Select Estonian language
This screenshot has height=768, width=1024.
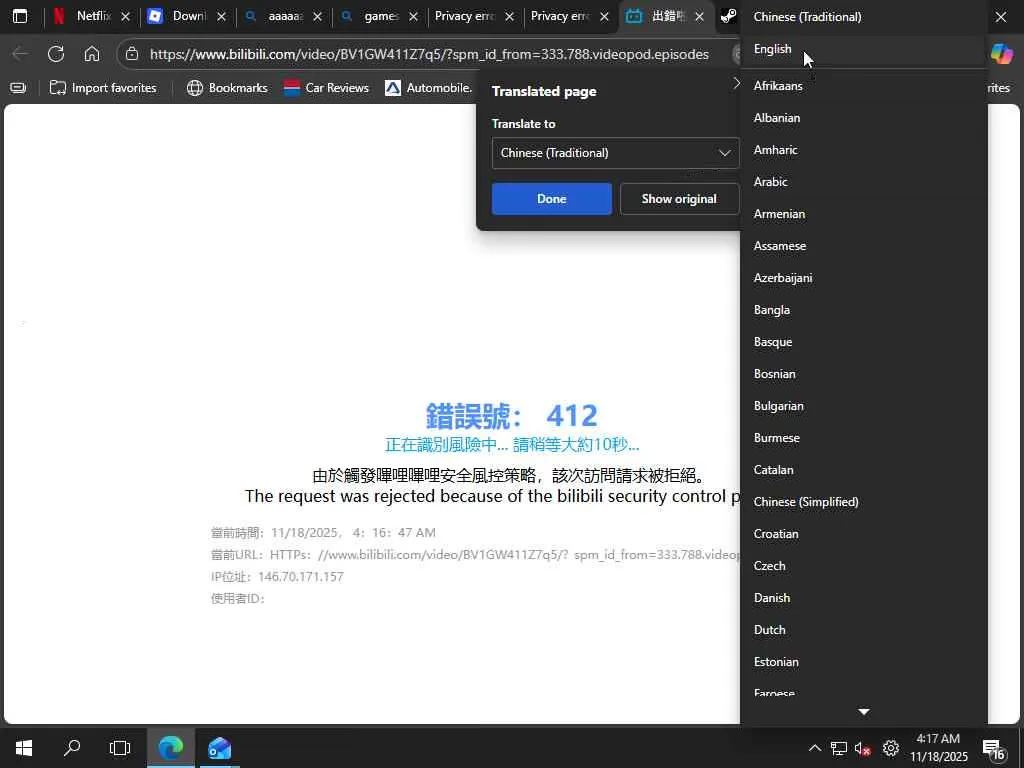point(863,662)
